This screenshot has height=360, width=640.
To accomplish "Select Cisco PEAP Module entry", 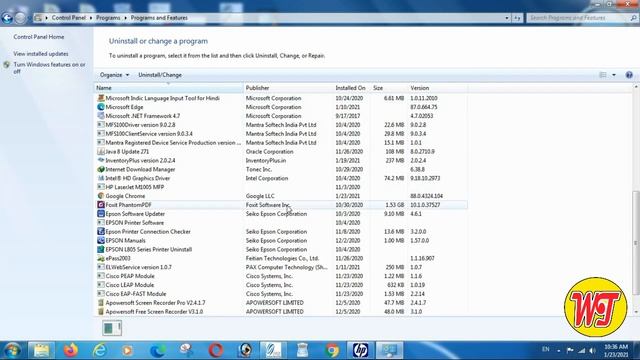I will pyautogui.click(x=281, y=276).
